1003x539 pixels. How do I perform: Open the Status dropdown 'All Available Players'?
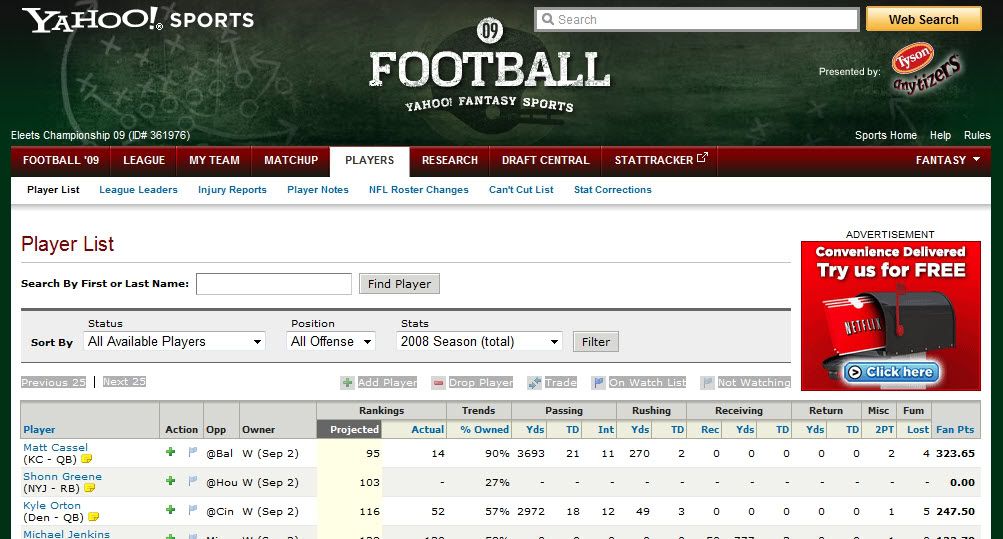[x=175, y=341]
